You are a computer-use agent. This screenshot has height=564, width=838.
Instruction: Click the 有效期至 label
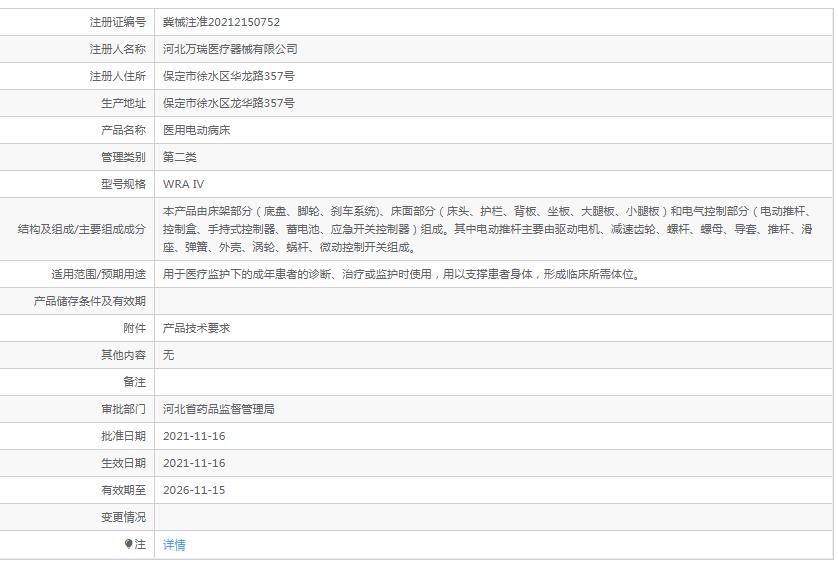pos(123,490)
